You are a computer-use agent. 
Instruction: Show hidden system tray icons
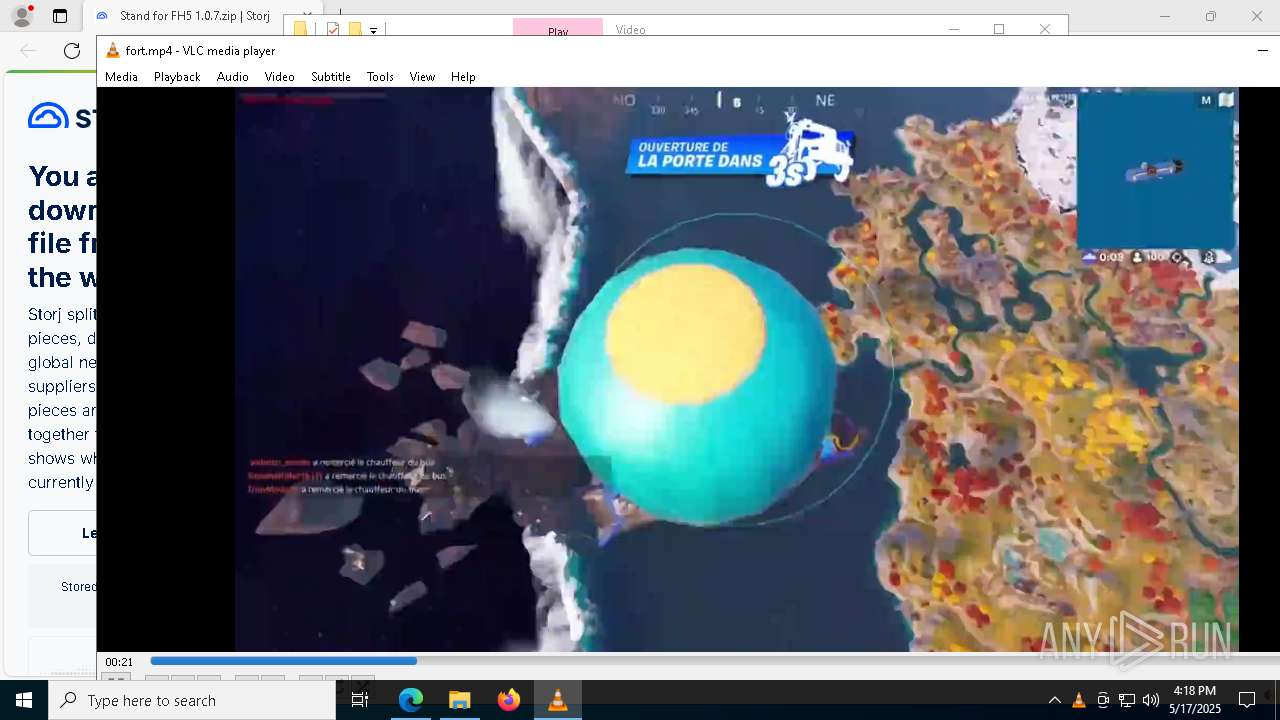1054,700
